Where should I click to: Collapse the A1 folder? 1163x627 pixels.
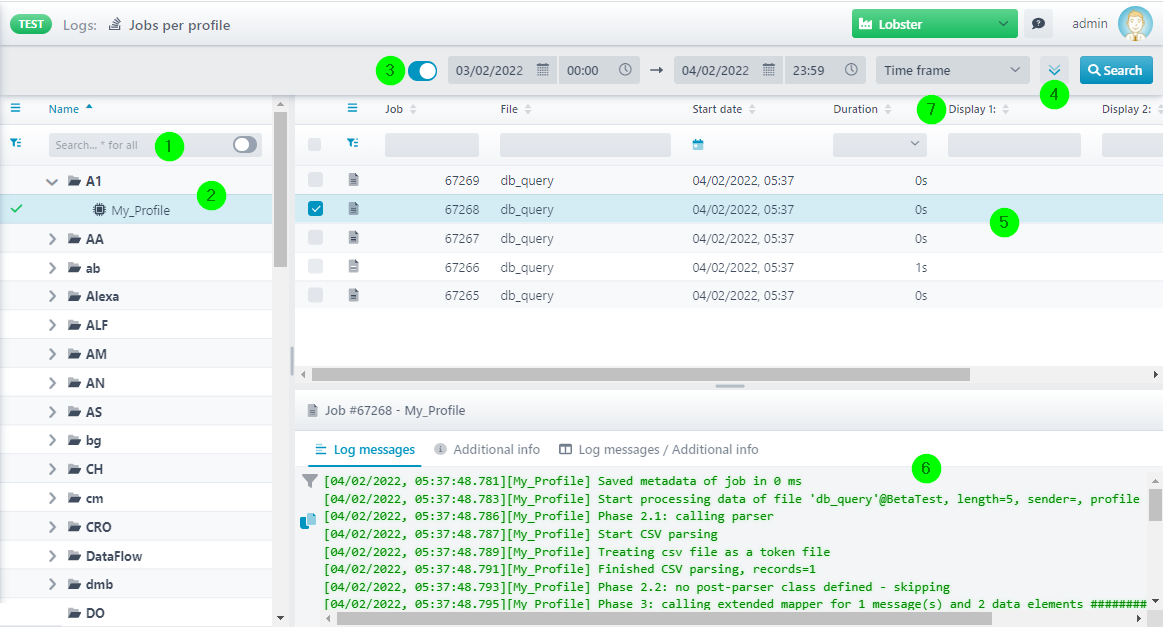point(52,181)
